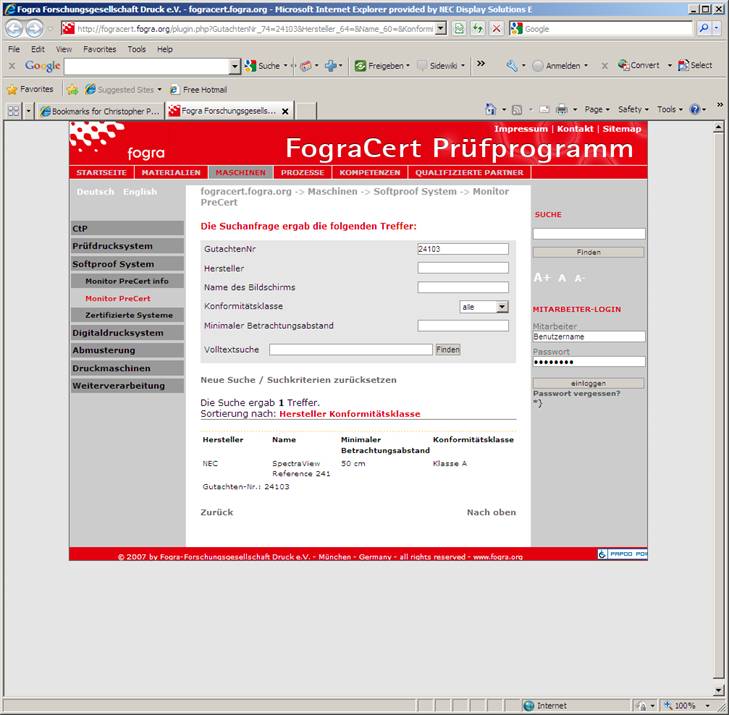Click the Papoo footer badge icon

point(622,554)
